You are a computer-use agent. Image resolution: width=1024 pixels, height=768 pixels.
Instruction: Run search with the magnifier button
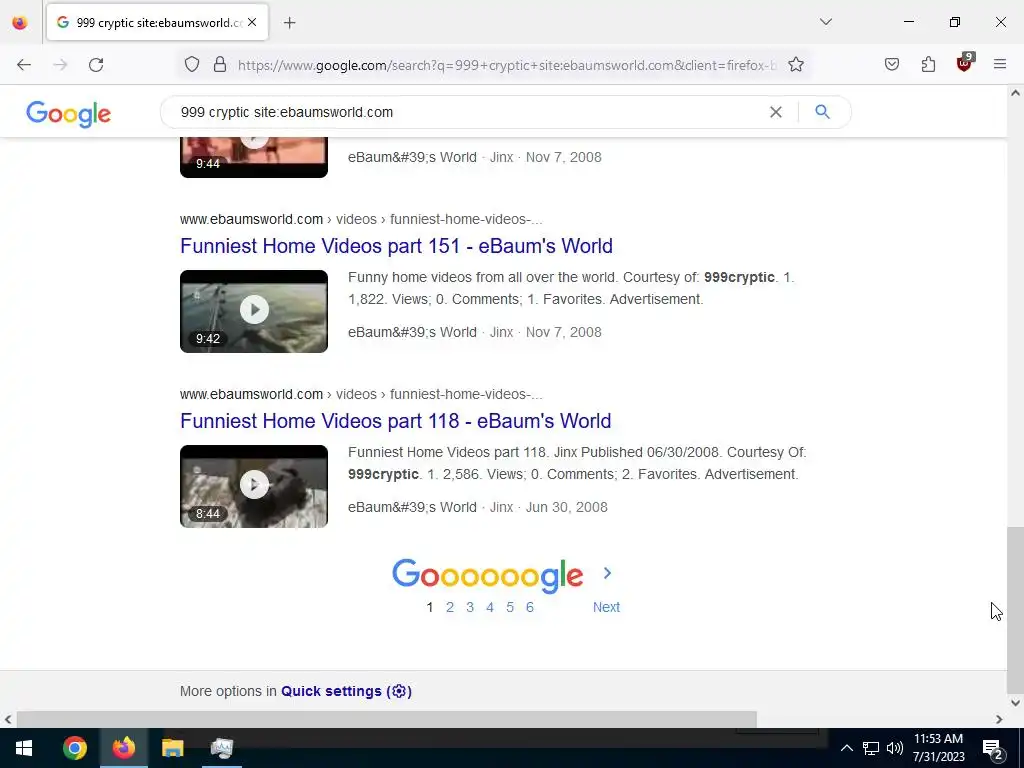point(823,112)
